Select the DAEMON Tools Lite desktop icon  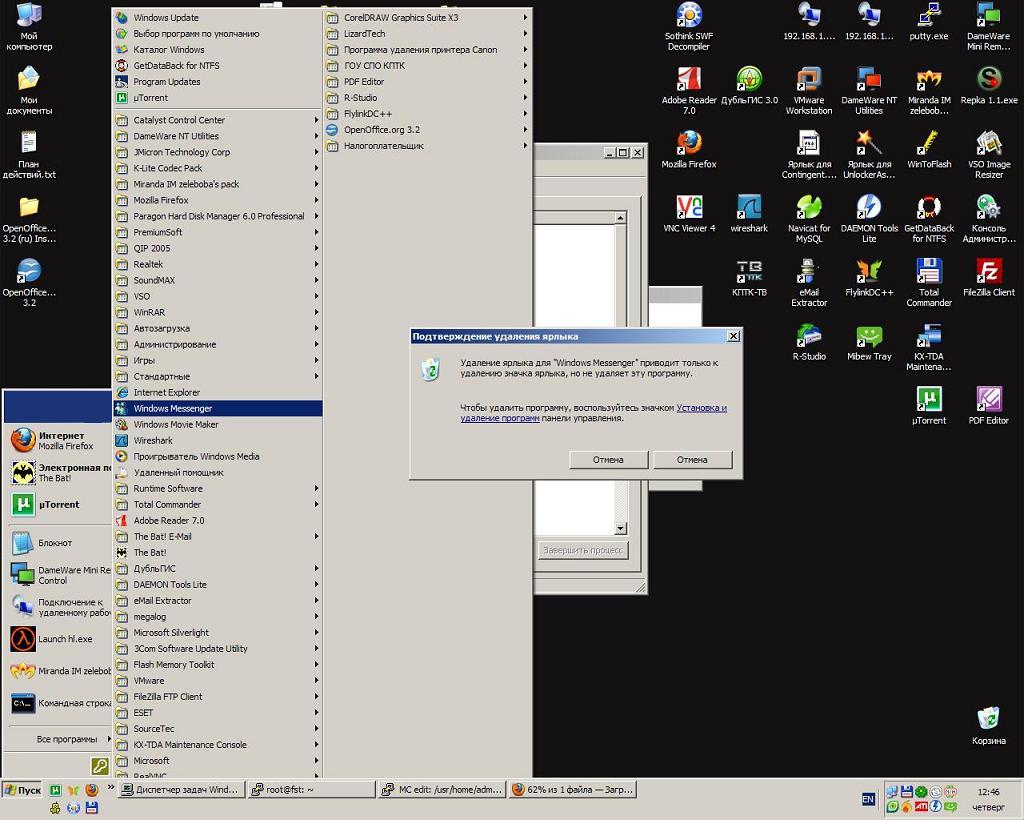pyautogui.click(x=869, y=218)
